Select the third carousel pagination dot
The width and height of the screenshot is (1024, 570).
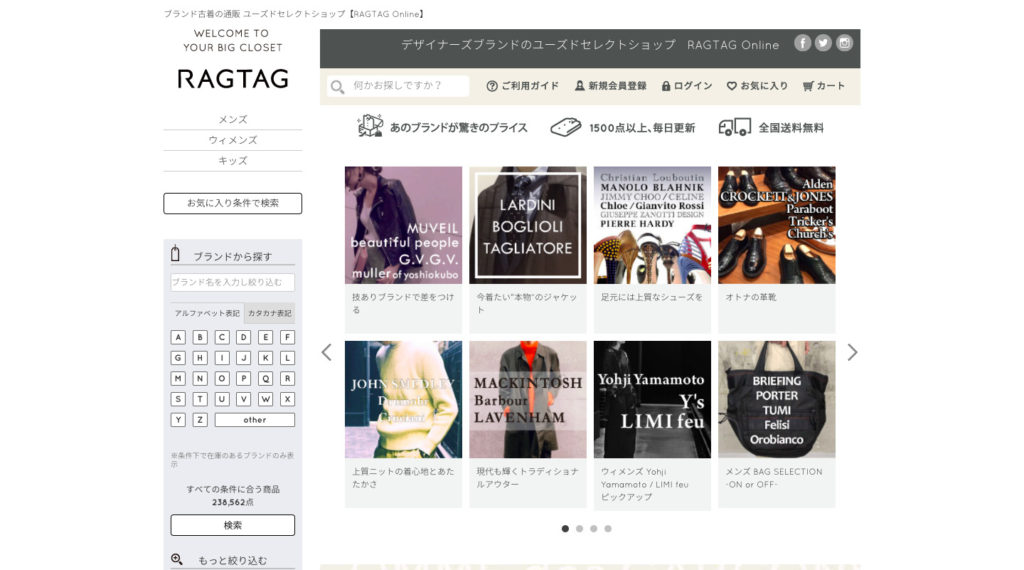[594, 529]
